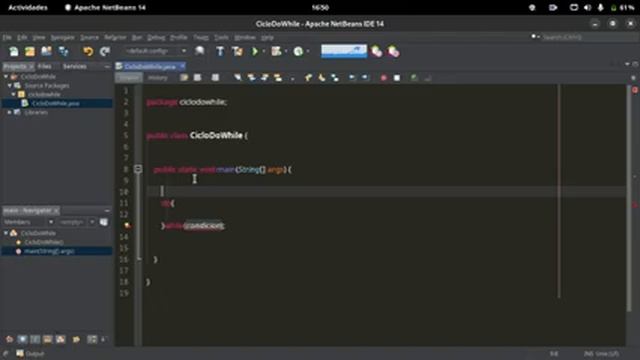Viewport: 640px width, 360px height.
Task: Run the project with green play icon
Action: coord(255,51)
